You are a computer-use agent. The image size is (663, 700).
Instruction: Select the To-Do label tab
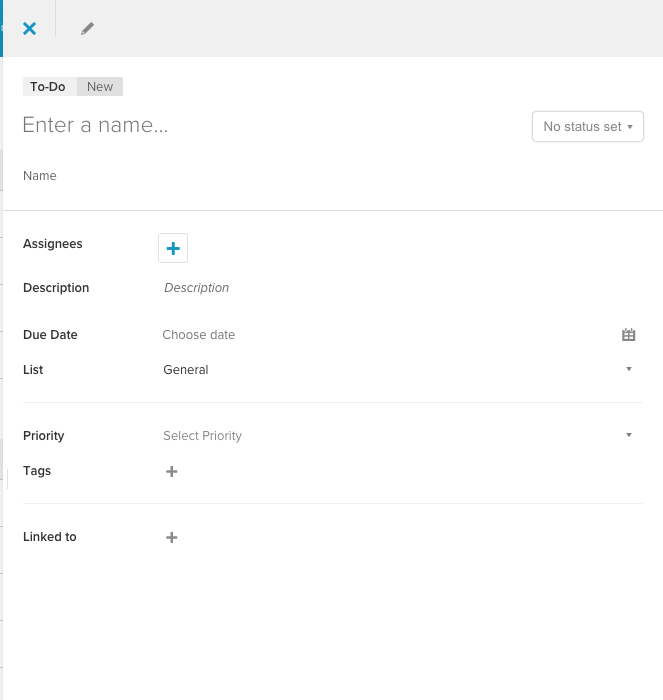(48, 87)
